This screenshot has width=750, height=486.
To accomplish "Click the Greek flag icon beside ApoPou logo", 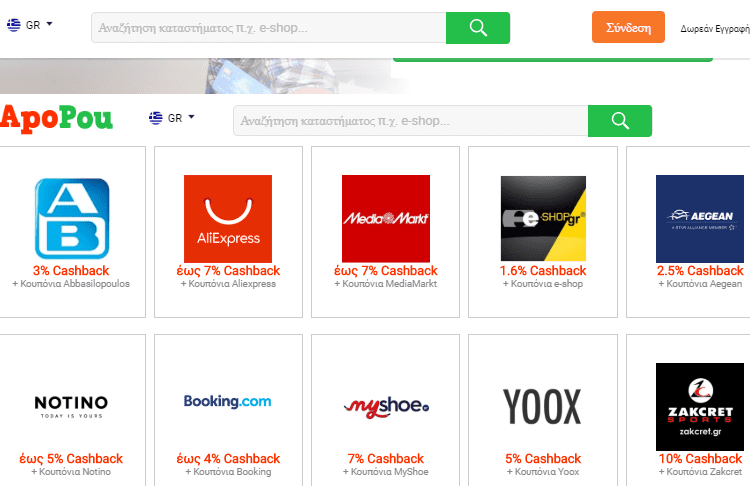I will (155, 118).
